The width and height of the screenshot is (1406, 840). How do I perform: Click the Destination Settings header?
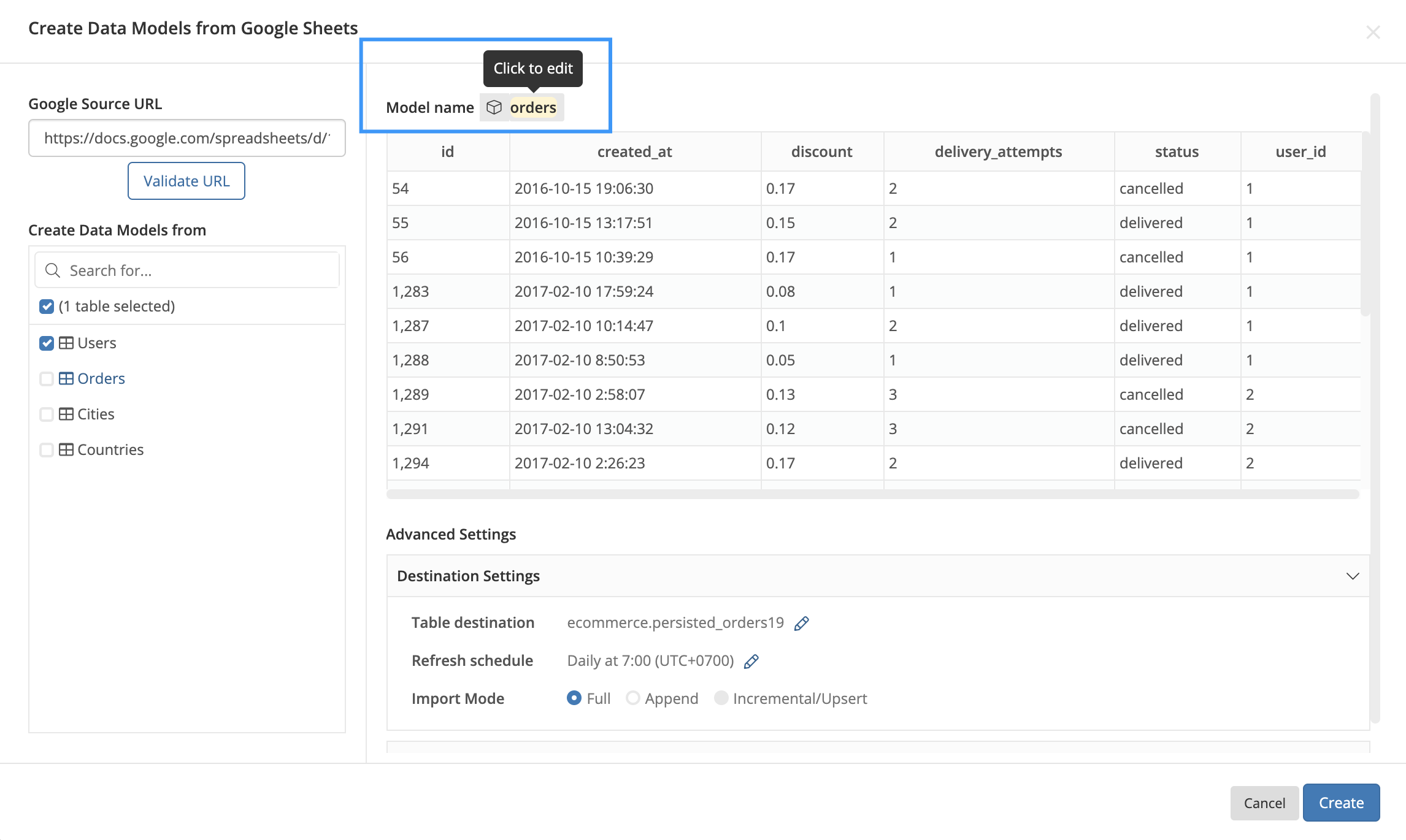pos(878,576)
